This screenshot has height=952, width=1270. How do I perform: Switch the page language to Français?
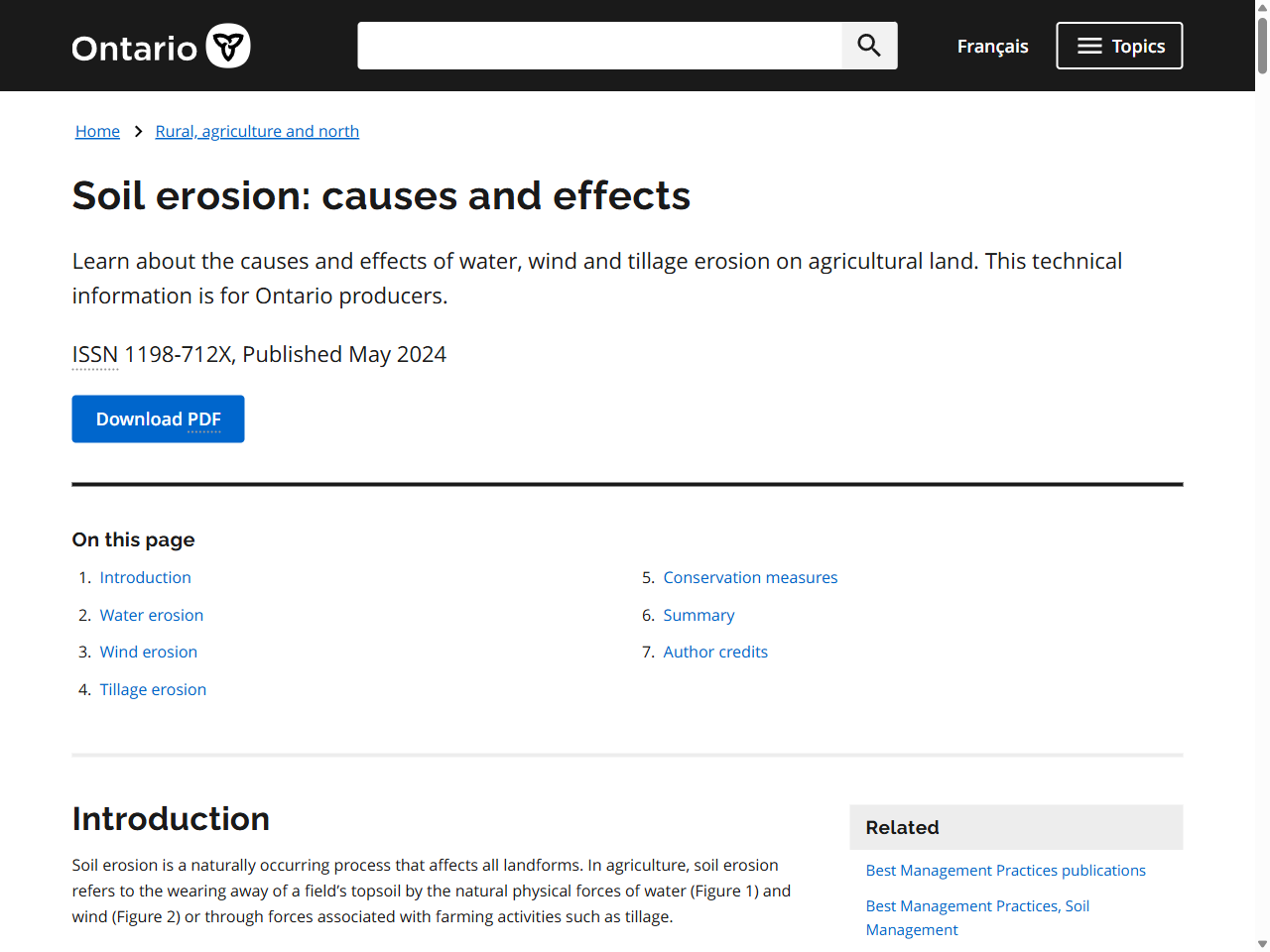click(x=992, y=46)
